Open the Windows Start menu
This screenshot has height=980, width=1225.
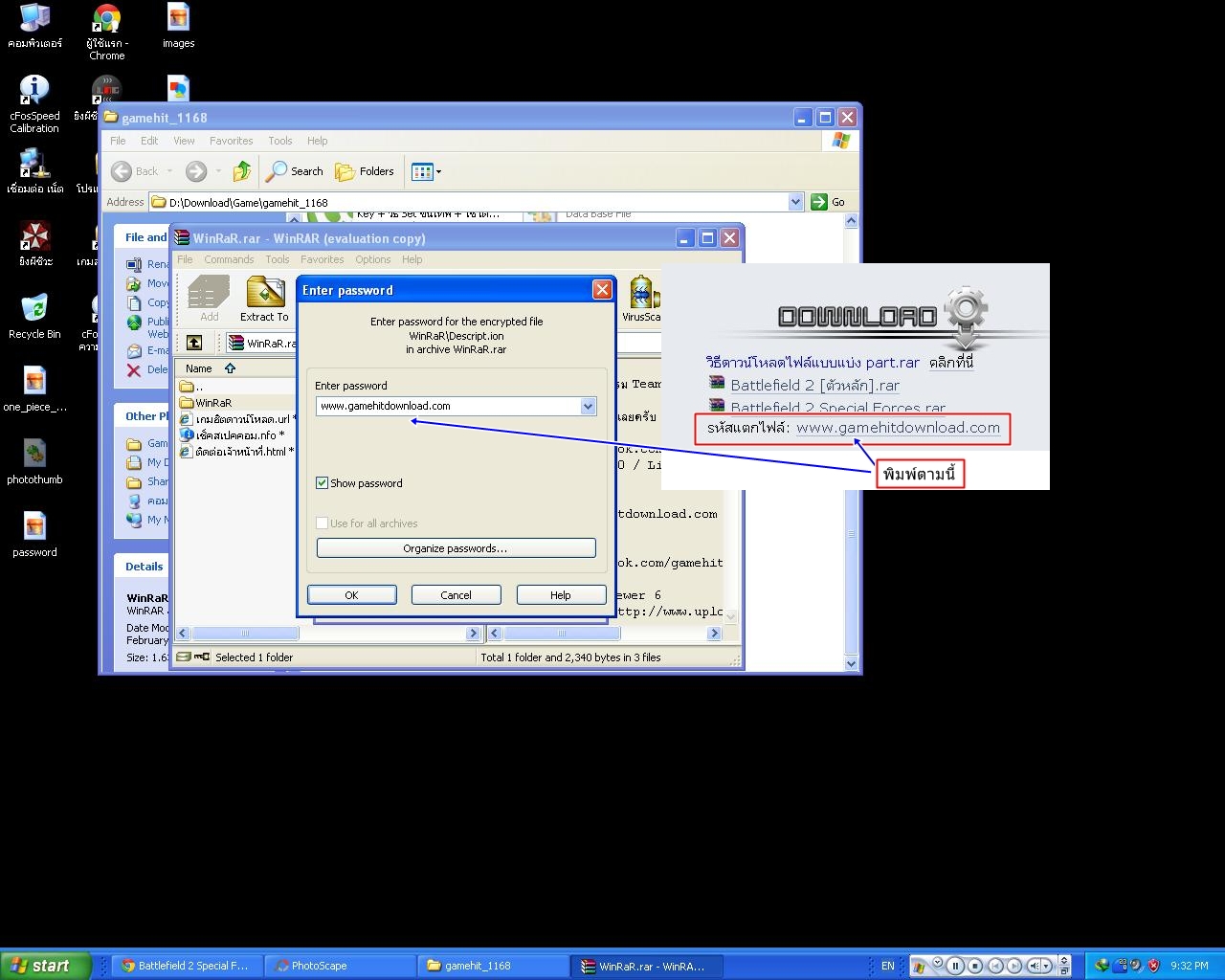45,966
